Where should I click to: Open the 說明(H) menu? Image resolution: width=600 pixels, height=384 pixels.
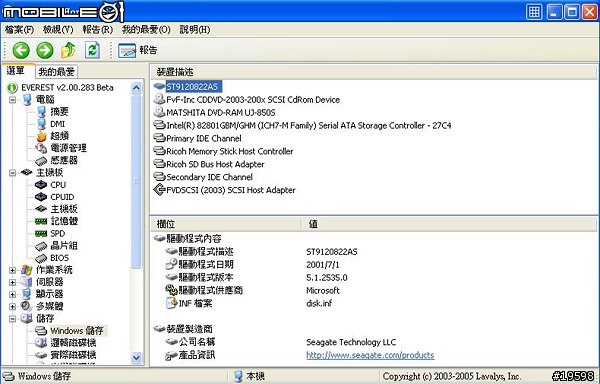click(195, 29)
